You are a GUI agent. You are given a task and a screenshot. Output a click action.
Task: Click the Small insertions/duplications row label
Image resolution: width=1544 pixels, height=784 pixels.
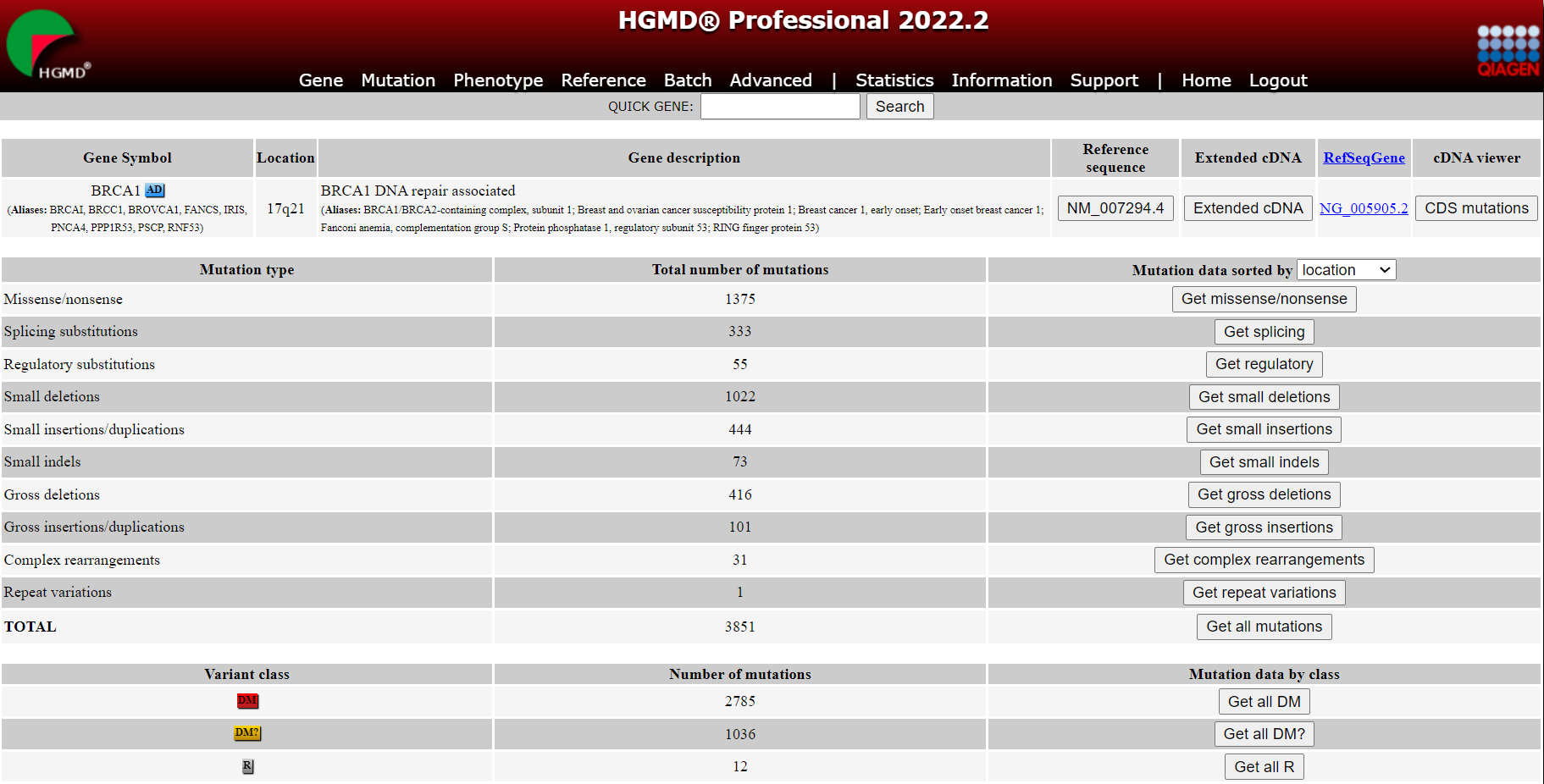(94, 430)
